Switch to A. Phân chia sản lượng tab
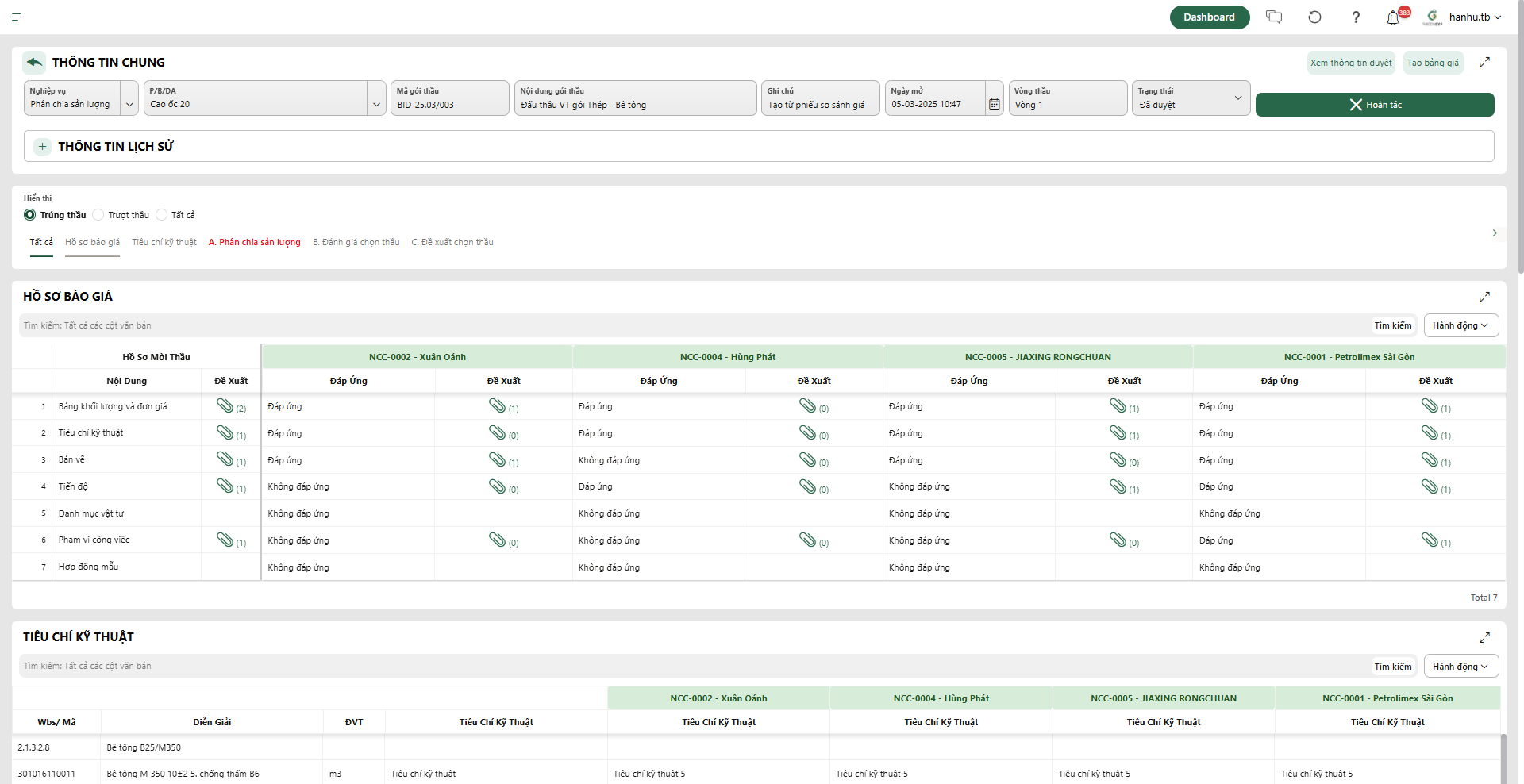 pos(254,242)
